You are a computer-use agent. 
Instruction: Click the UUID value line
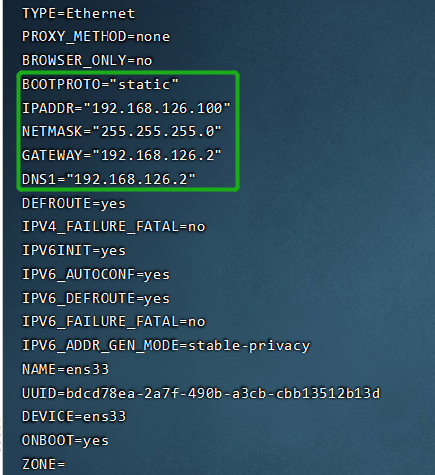tap(201, 393)
